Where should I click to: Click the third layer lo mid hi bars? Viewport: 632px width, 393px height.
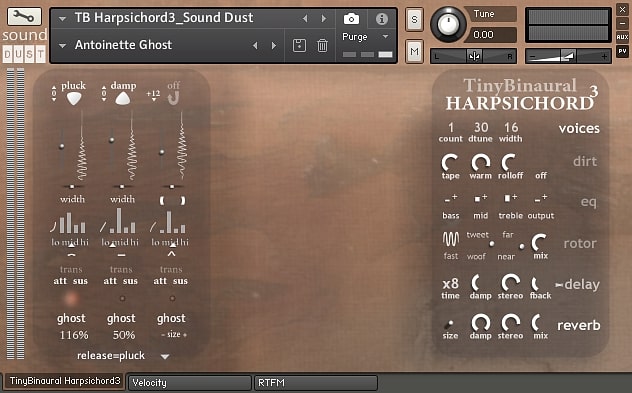coord(172,222)
